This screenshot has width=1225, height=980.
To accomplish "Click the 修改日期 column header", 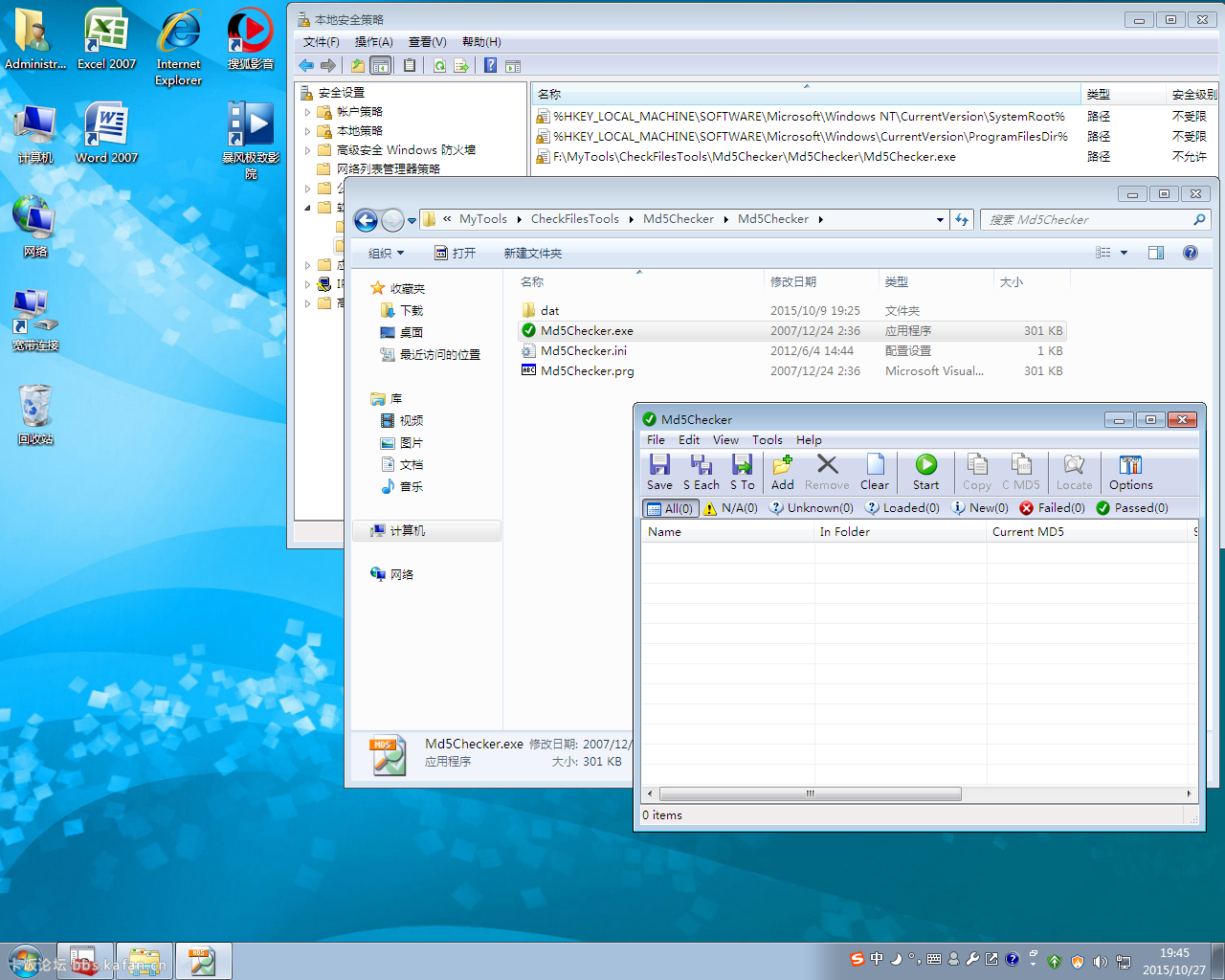I will [x=820, y=281].
